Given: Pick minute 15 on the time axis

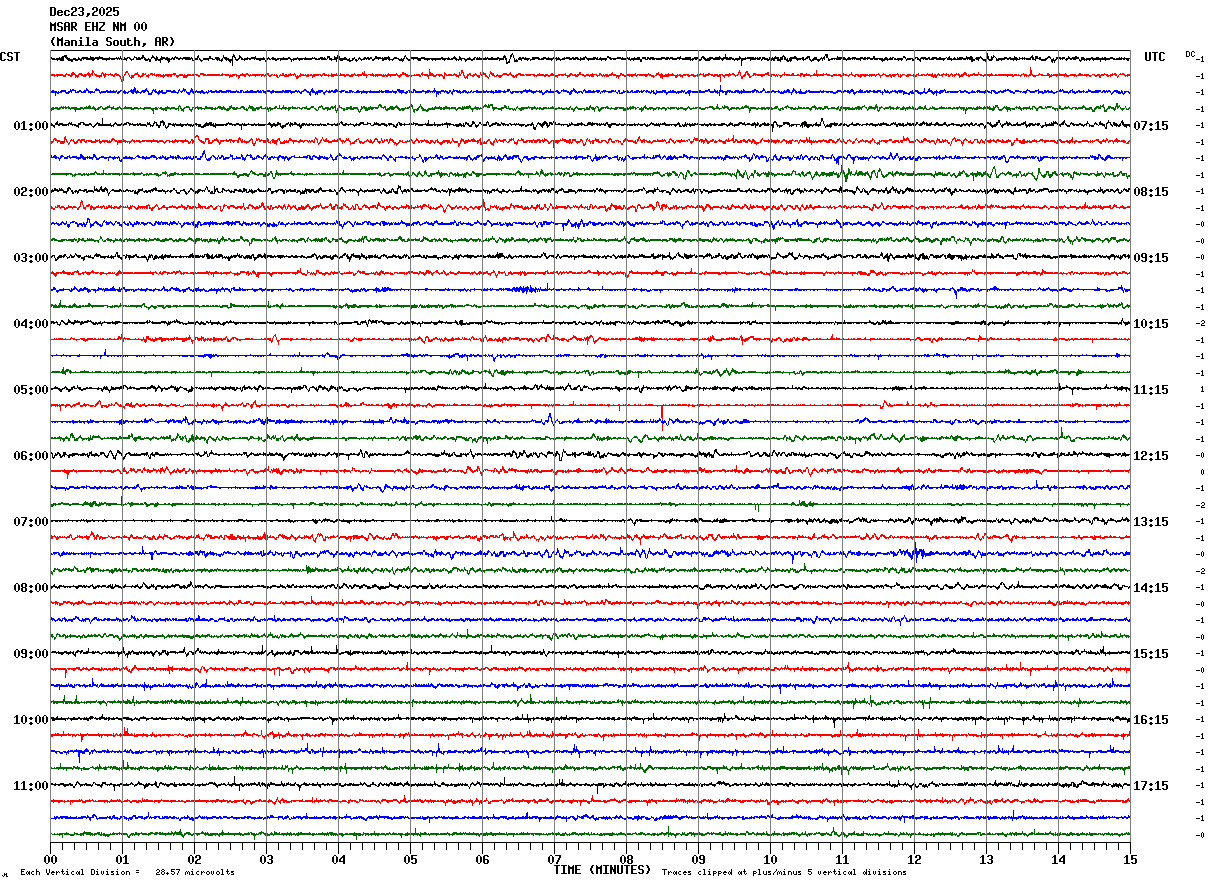Looking at the screenshot, I should (1130, 859).
